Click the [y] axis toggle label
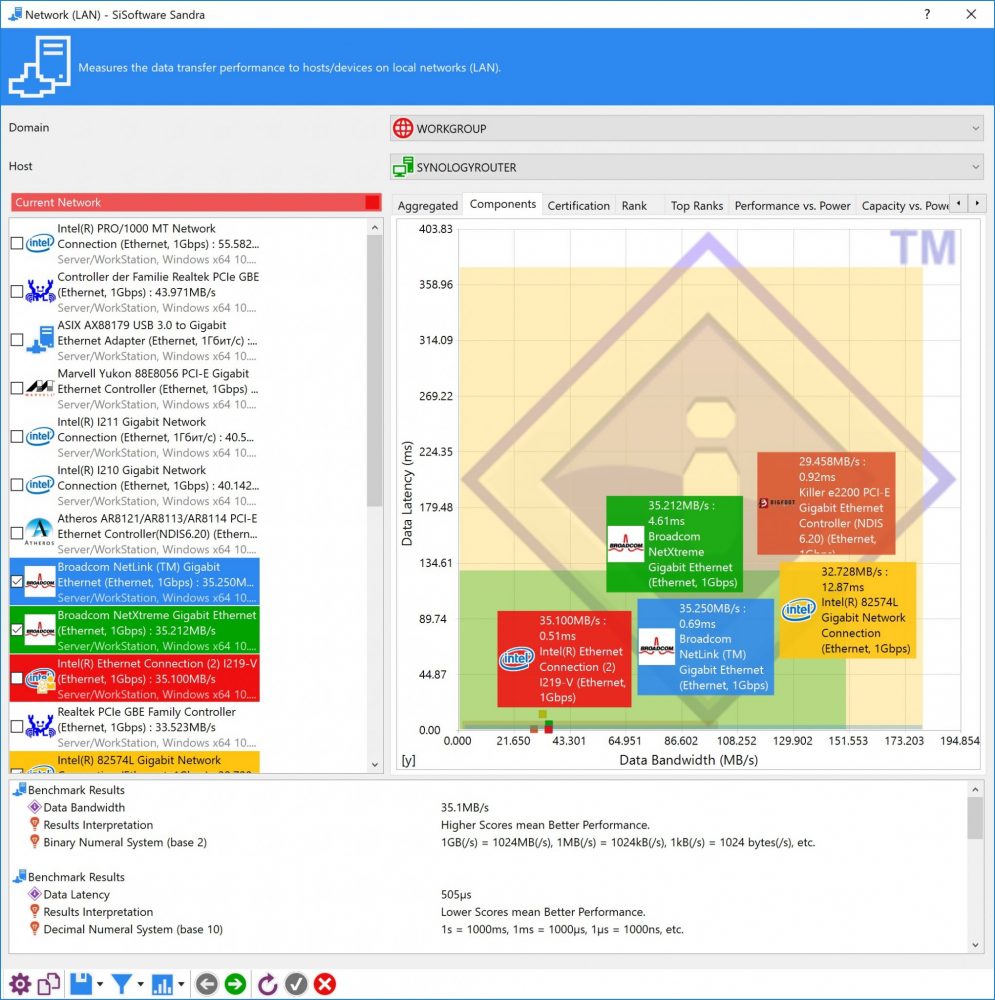Screen dimensions: 995x1000 pyautogui.click(x=408, y=760)
